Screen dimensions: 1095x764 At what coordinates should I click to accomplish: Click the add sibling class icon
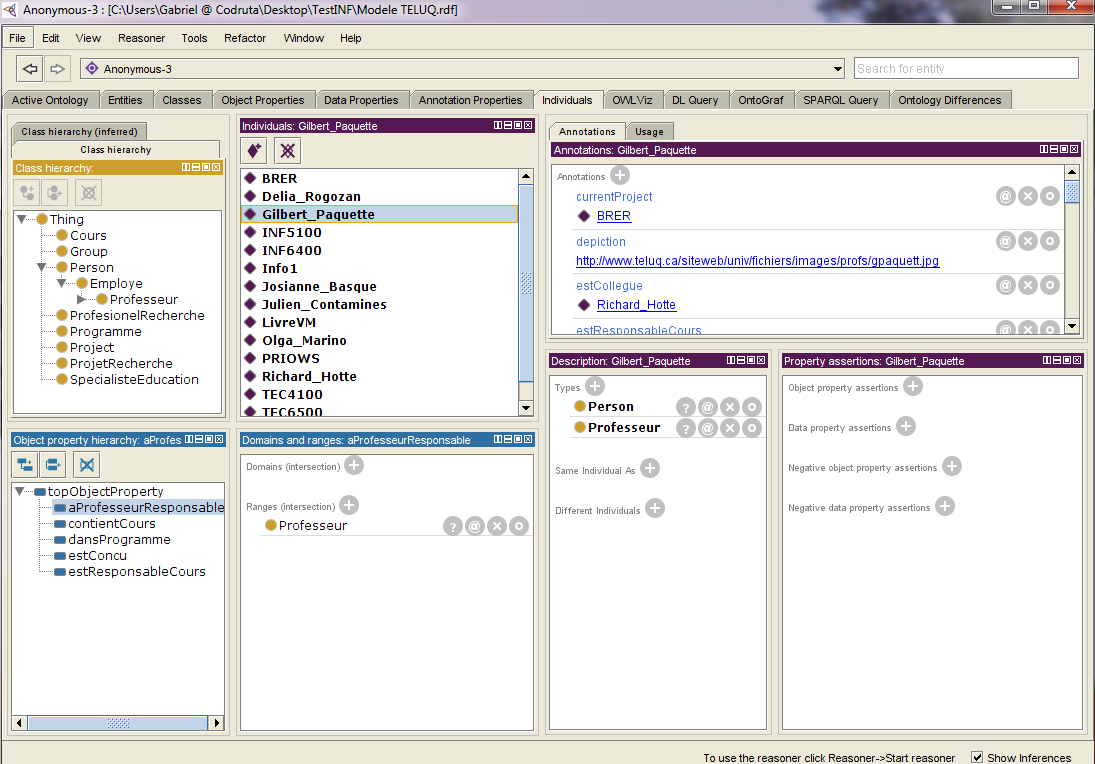55,192
